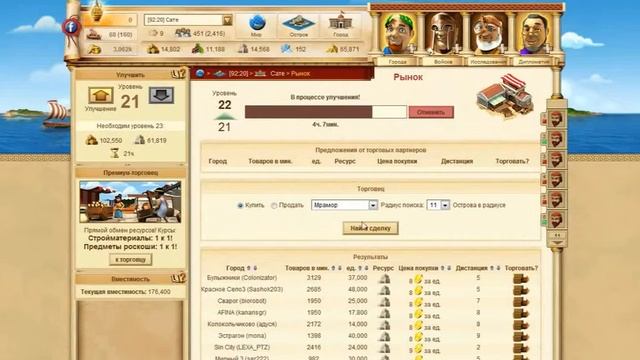640x360 pixels.
Task: Click the [92:20] breadcrumb link
Action: tap(238, 73)
